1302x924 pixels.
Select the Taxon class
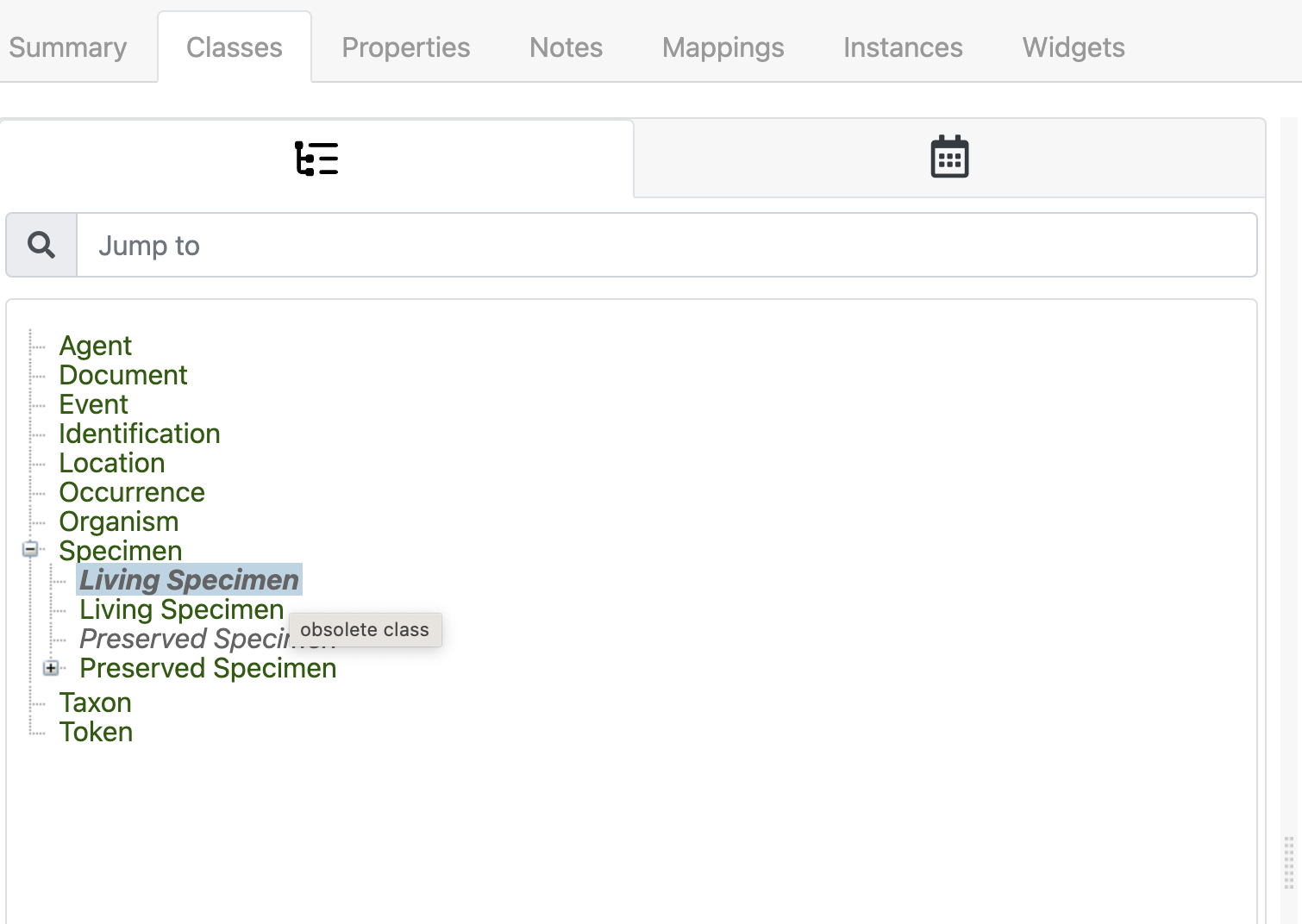[x=95, y=702]
